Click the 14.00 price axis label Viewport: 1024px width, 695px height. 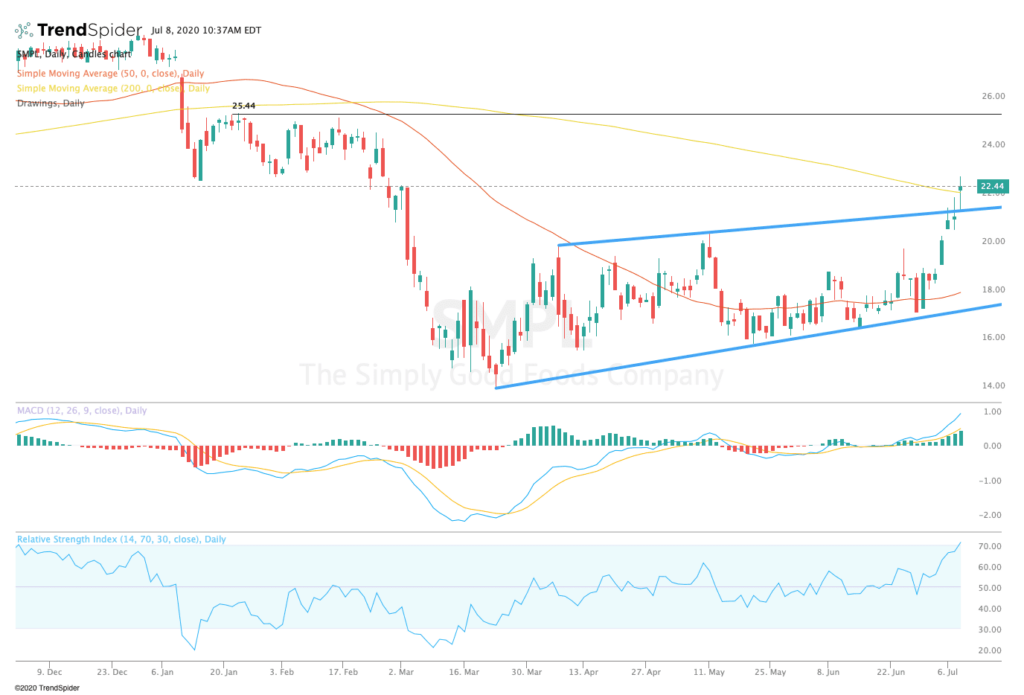993,385
